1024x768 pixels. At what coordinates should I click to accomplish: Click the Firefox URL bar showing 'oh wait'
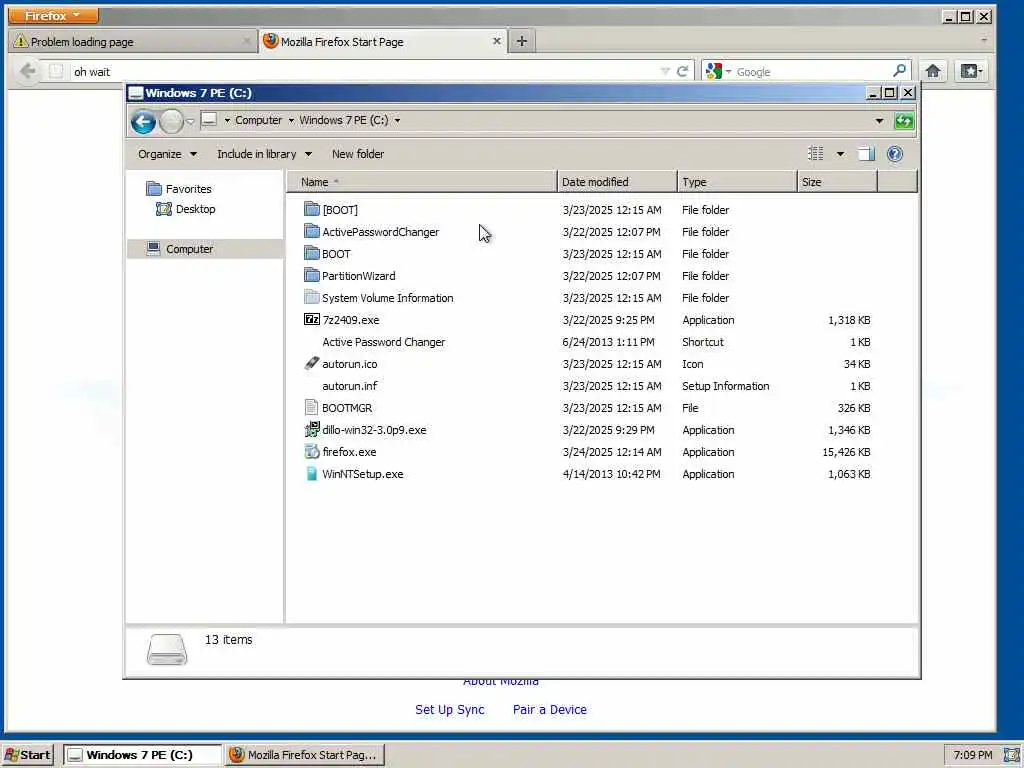[x=366, y=71]
